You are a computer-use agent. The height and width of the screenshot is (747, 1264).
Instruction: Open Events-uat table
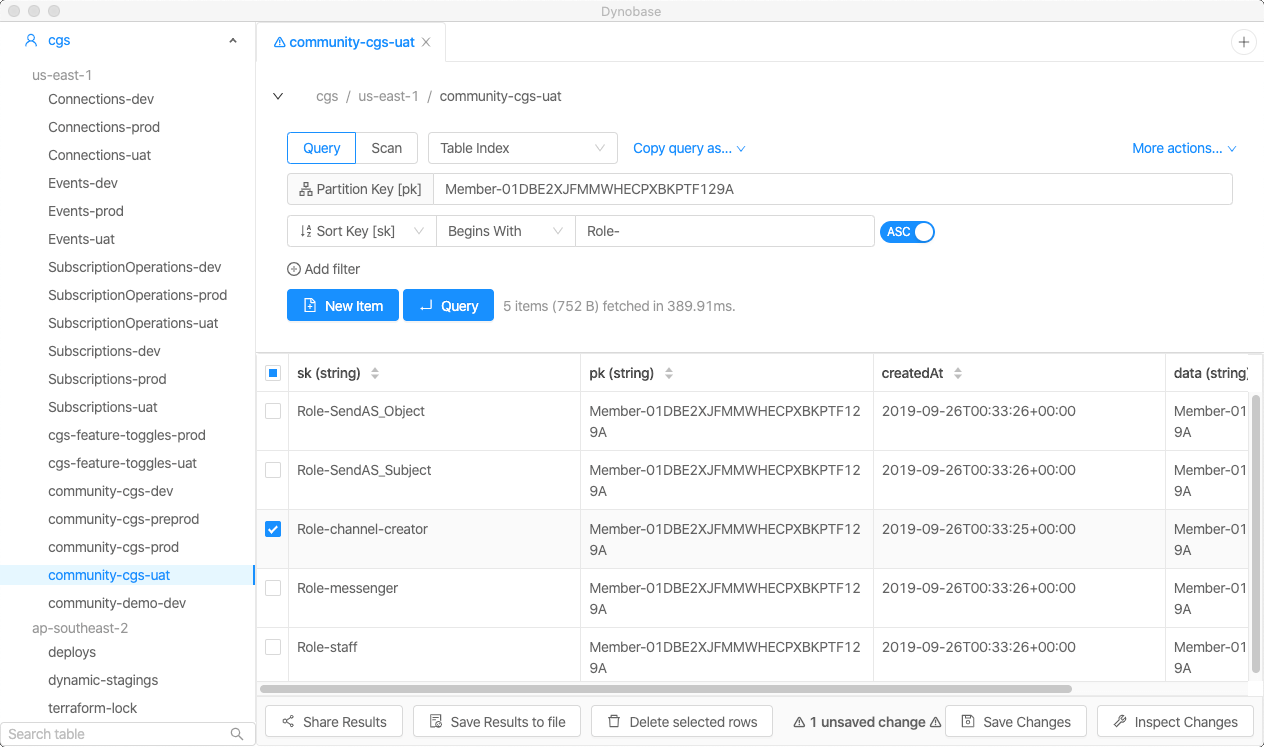click(82, 239)
